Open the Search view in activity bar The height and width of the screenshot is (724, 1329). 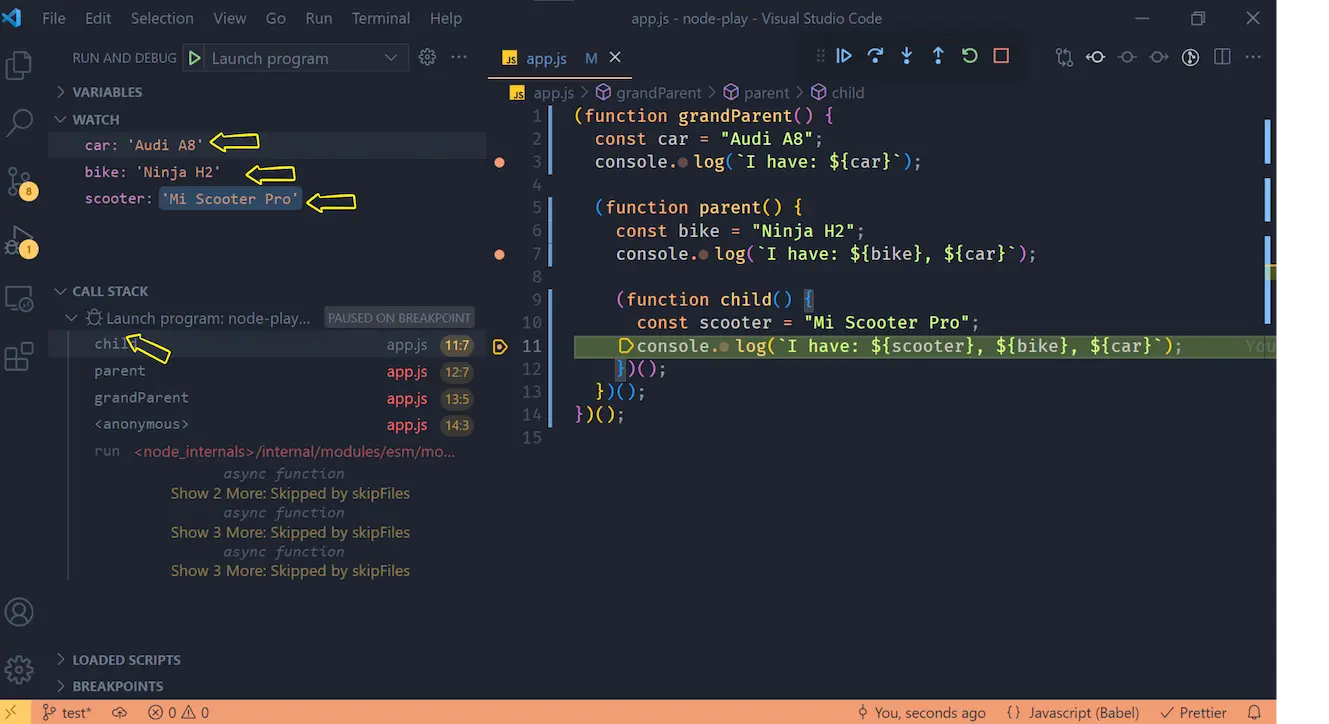coord(20,124)
